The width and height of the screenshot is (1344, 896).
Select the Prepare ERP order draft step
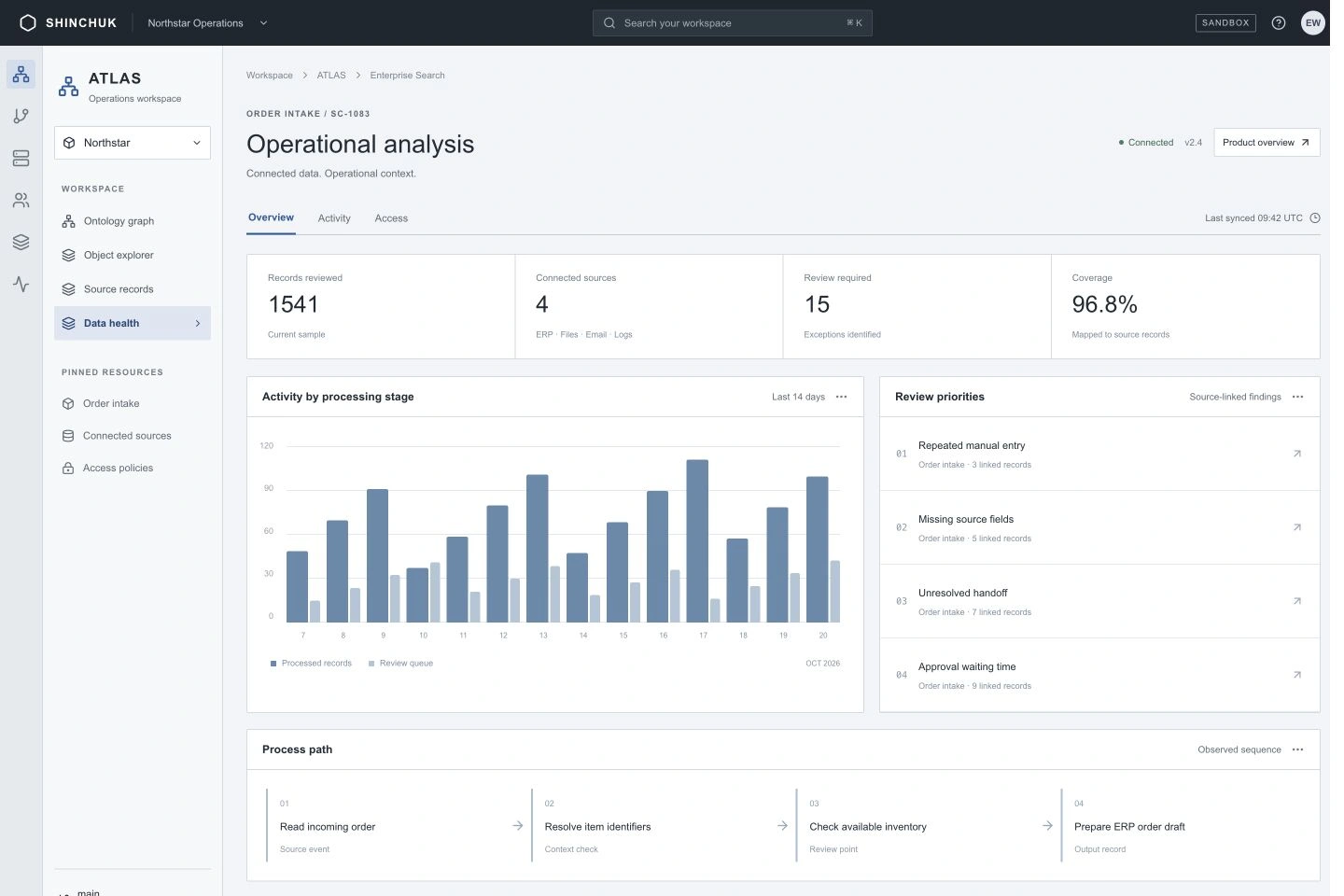(1183, 826)
